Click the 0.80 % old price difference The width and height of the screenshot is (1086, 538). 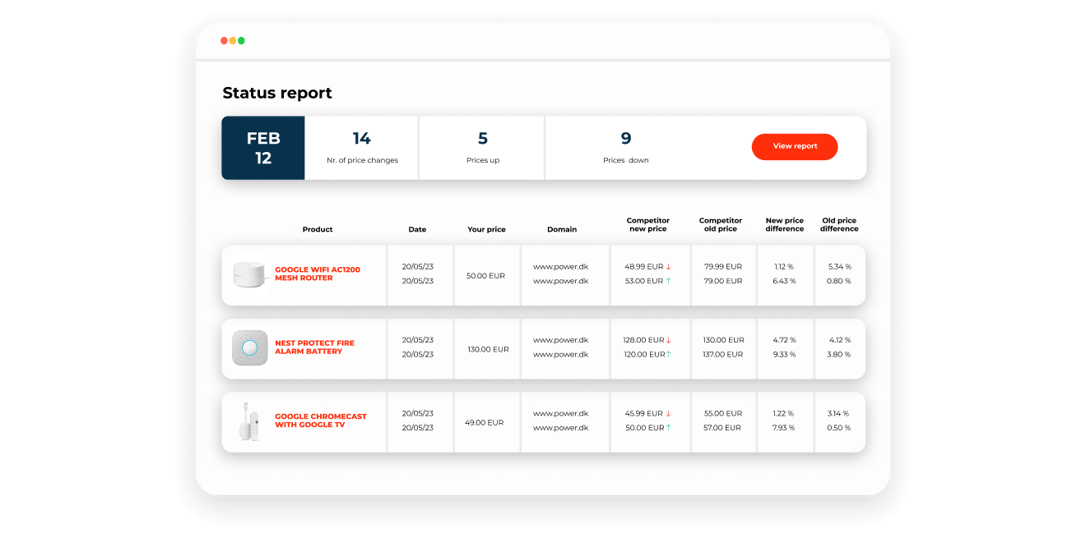pos(839,281)
